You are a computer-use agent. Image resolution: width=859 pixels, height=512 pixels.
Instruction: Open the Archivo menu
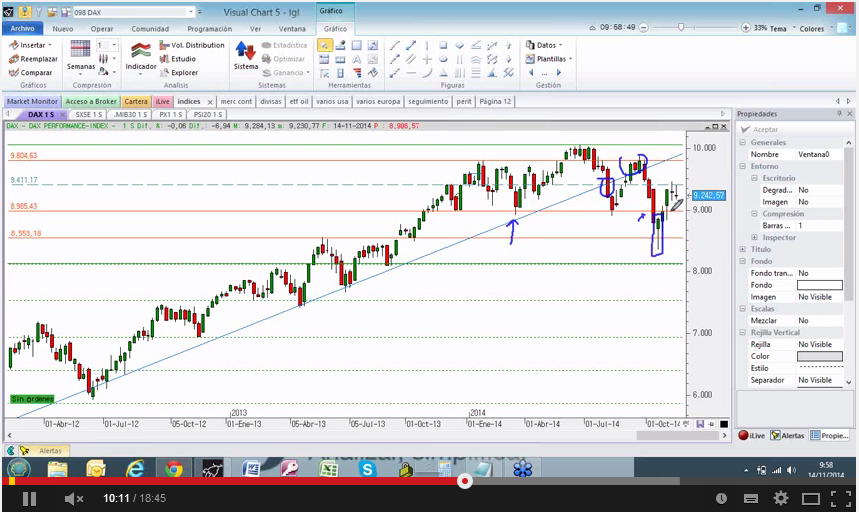pyautogui.click(x=22, y=28)
